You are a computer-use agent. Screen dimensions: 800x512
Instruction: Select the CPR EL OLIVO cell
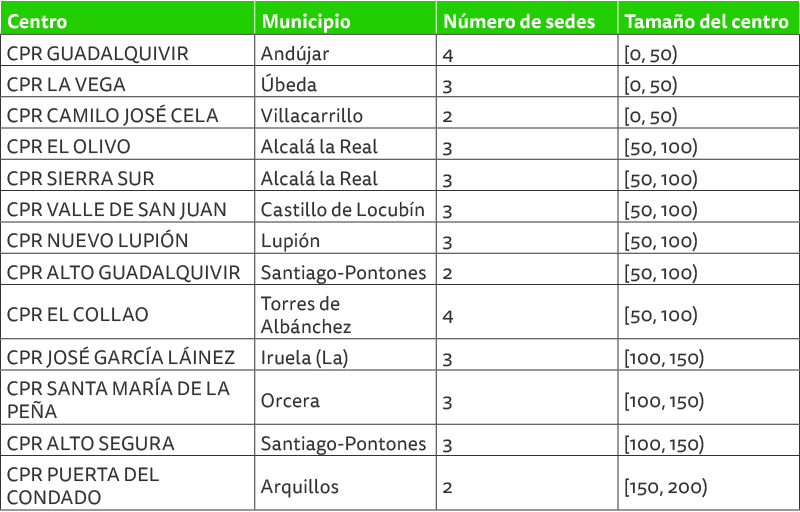(128, 144)
